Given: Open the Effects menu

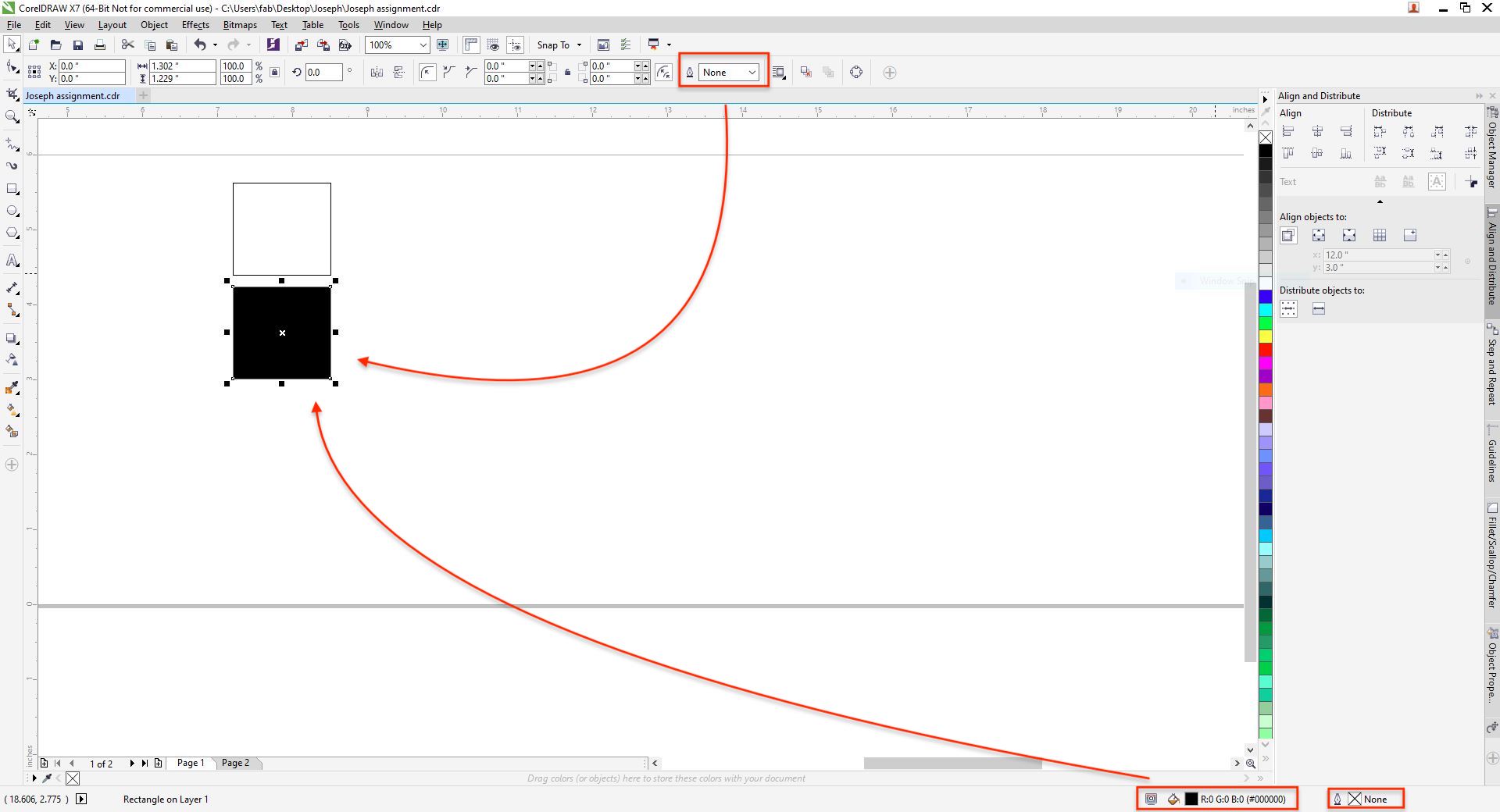Looking at the screenshot, I should (195, 25).
